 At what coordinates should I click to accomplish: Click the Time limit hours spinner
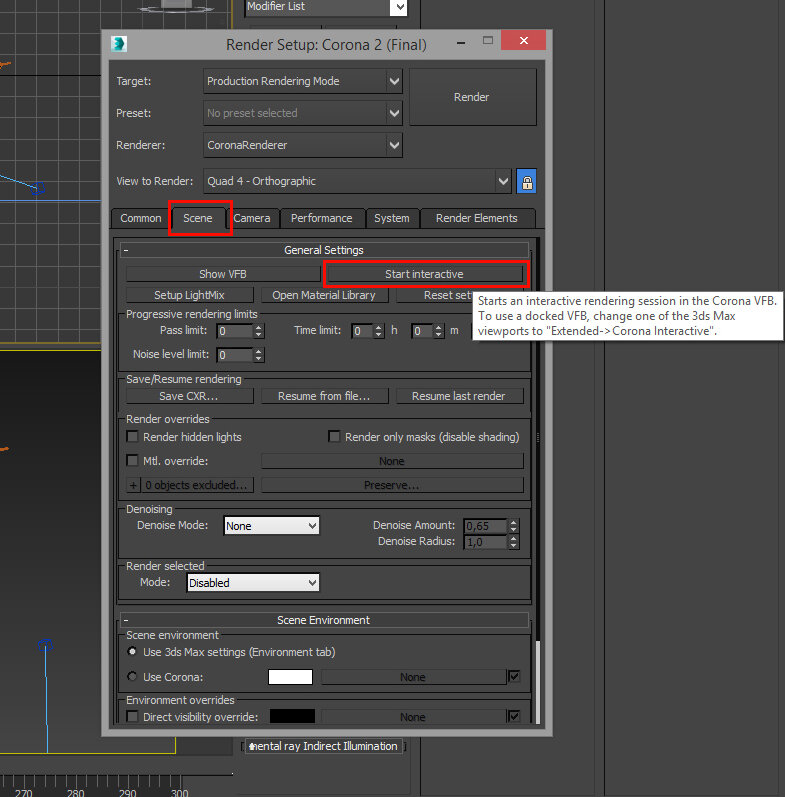click(379, 331)
